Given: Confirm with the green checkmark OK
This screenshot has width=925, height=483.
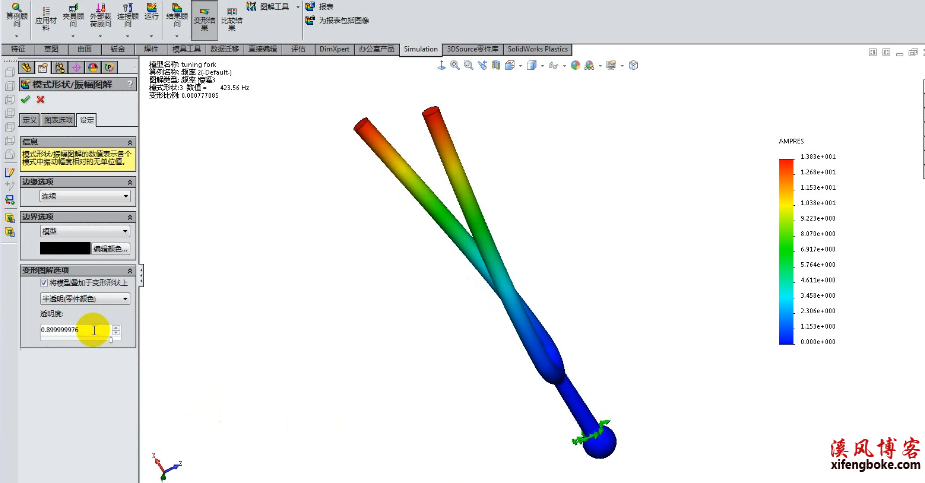Looking at the screenshot, I should (25, 100).
